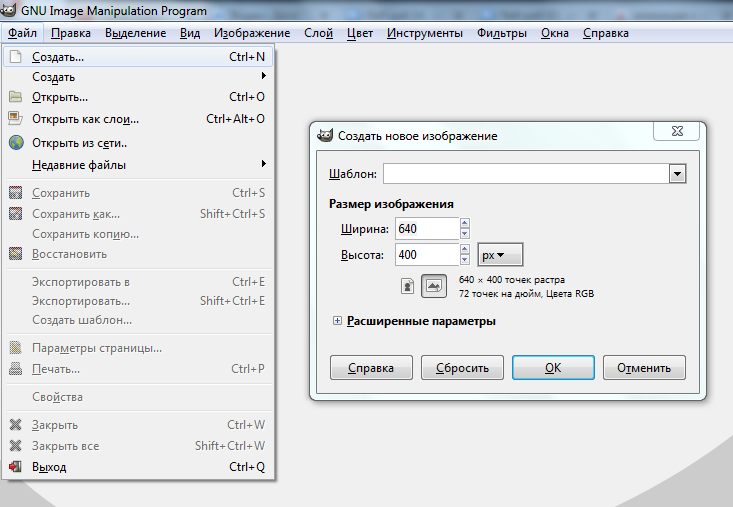Open the Цвет menu
This screenshot has width=733, height=507.
pyautogui.click(x=360, y=33)
